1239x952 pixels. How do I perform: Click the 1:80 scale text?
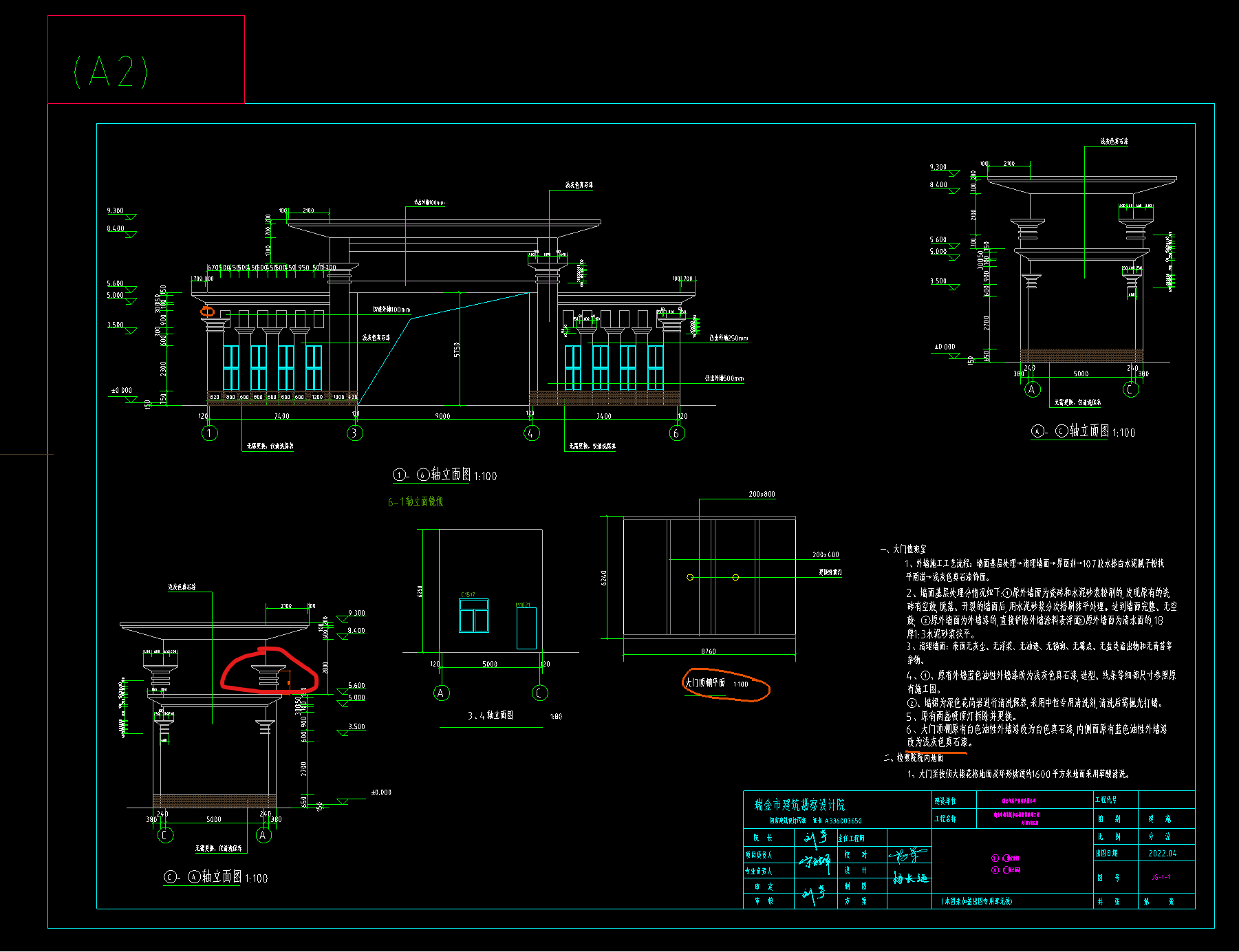pyautogui.click(x=556, y=716)
